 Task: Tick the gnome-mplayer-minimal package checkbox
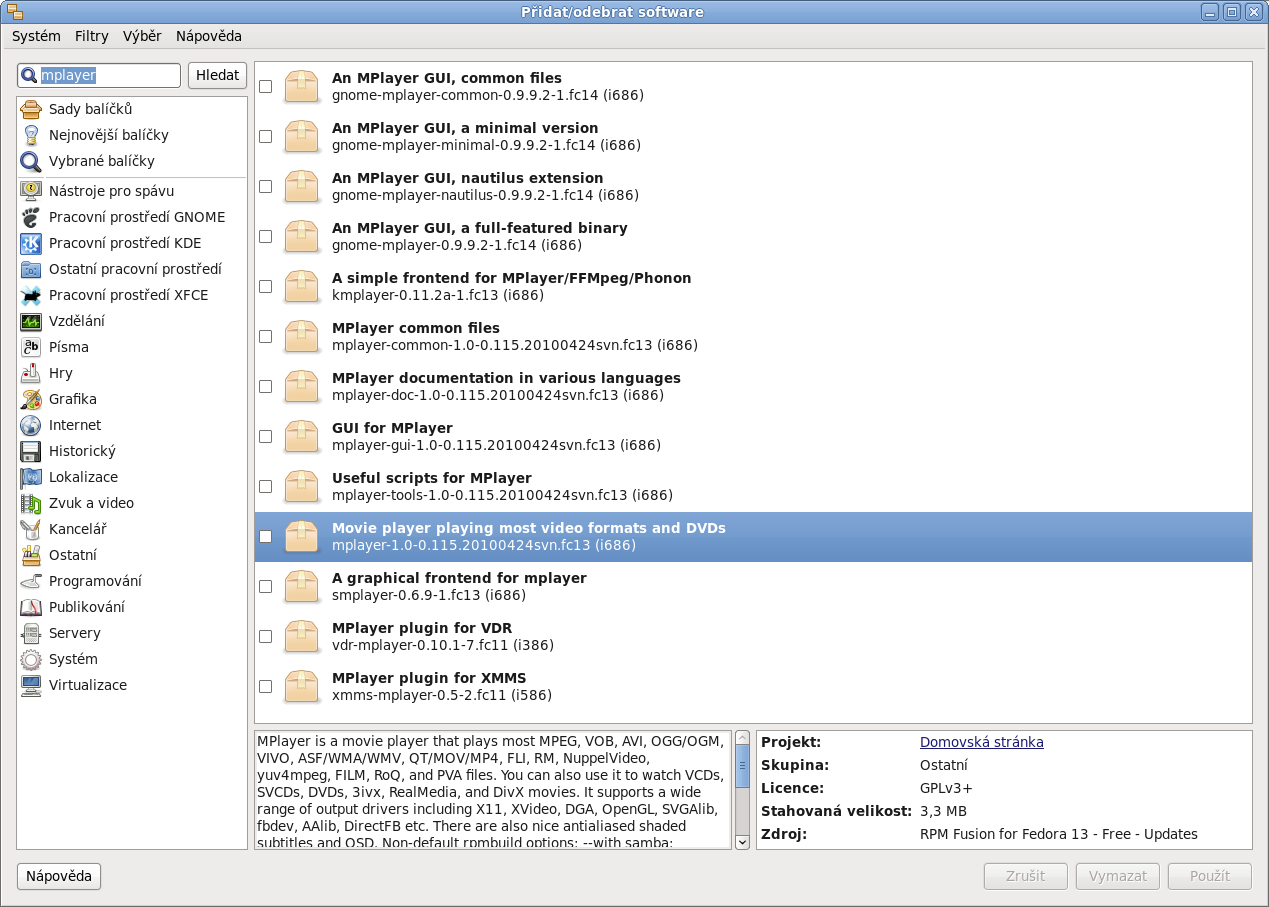[265, 136]
